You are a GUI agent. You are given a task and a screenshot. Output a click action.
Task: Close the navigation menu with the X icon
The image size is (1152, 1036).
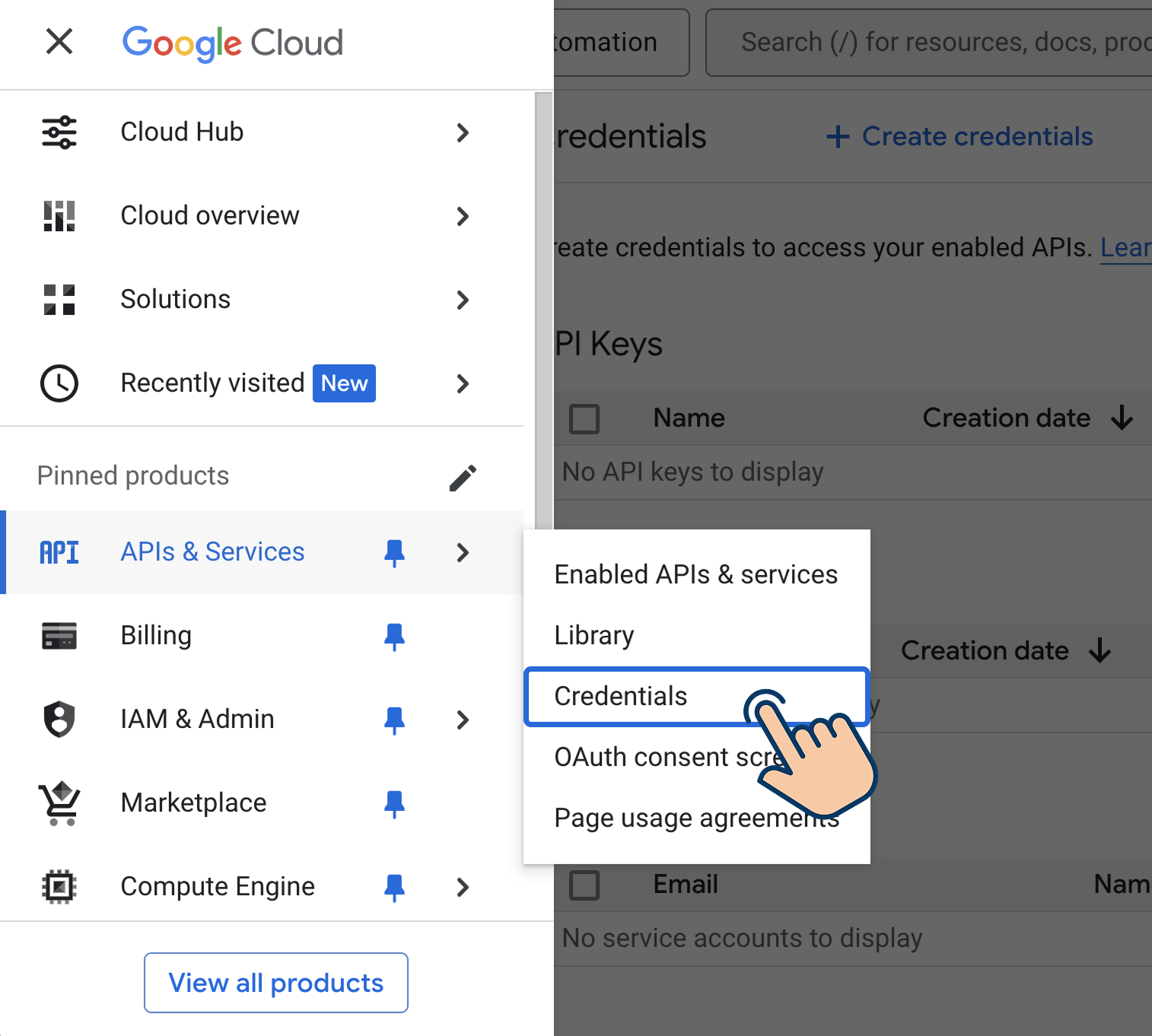59,41
